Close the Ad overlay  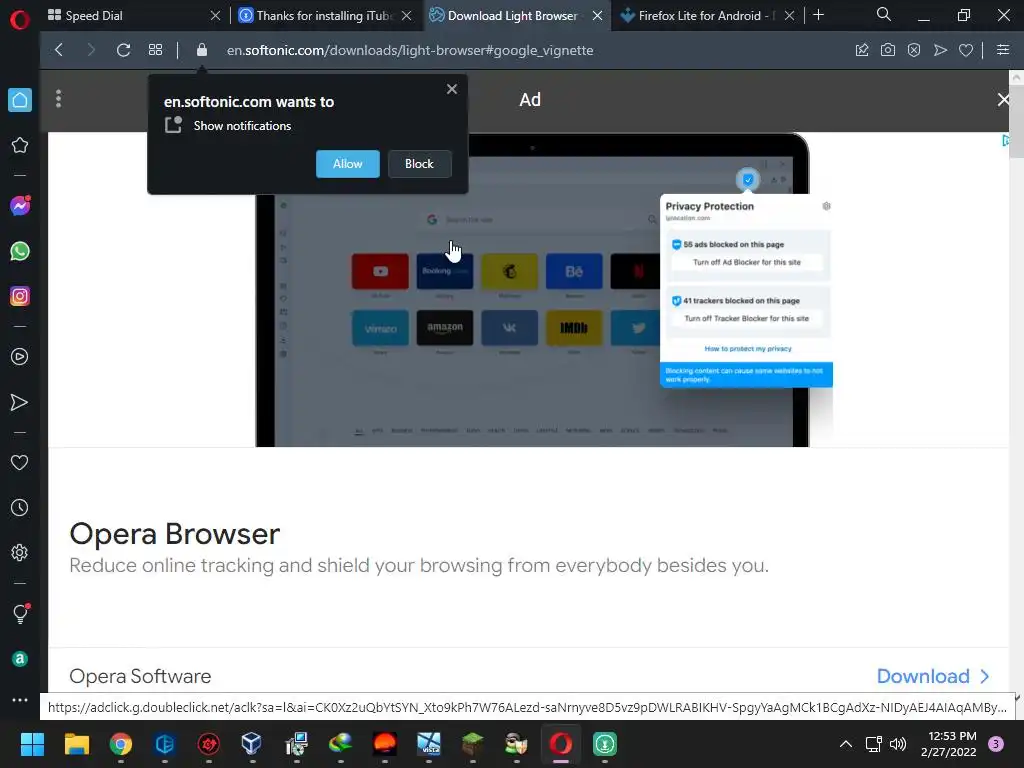pyautogui.click(x=1004, y=100)
